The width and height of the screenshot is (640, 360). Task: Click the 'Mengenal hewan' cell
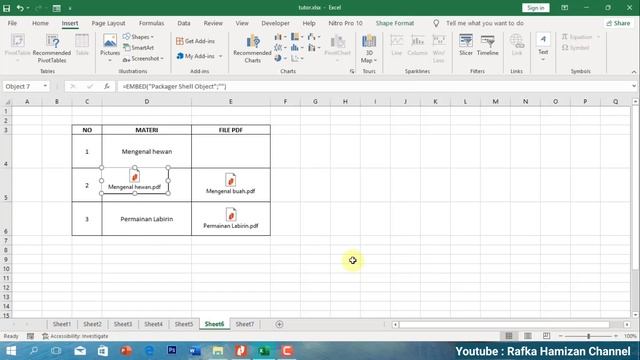tap(147, 151)
